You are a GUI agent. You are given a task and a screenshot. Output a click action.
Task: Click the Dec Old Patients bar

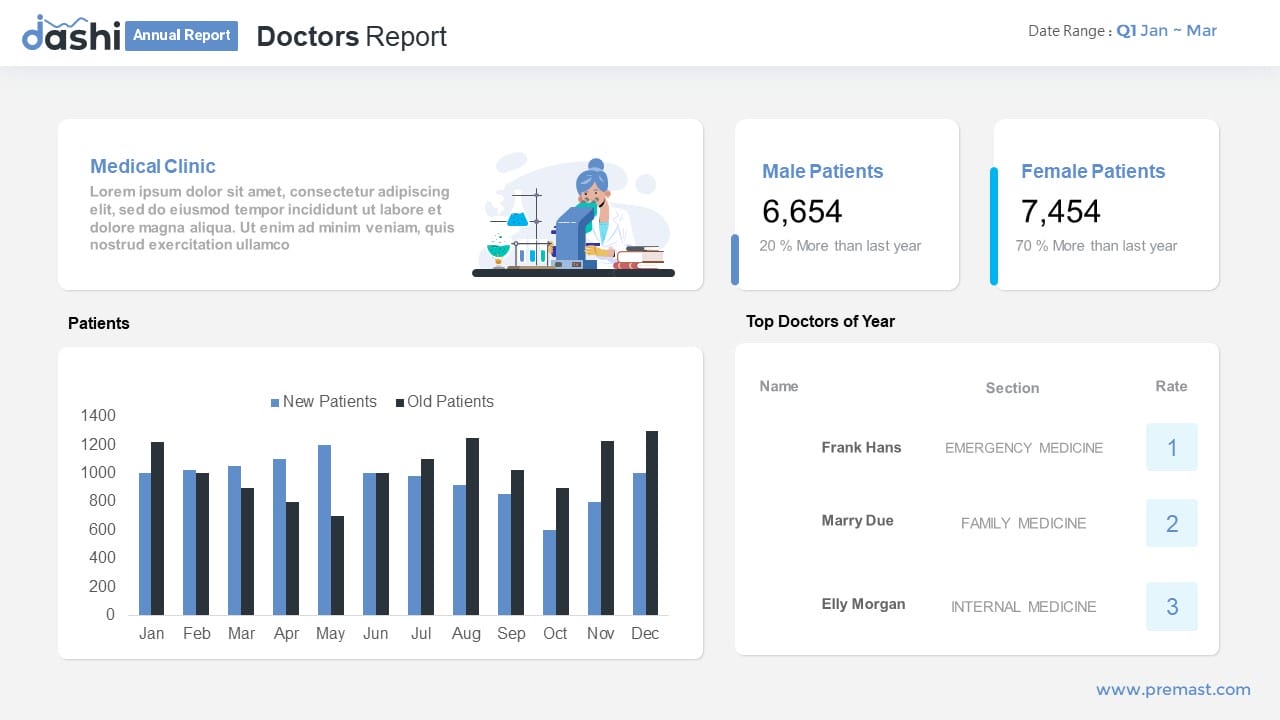point(652,522)
